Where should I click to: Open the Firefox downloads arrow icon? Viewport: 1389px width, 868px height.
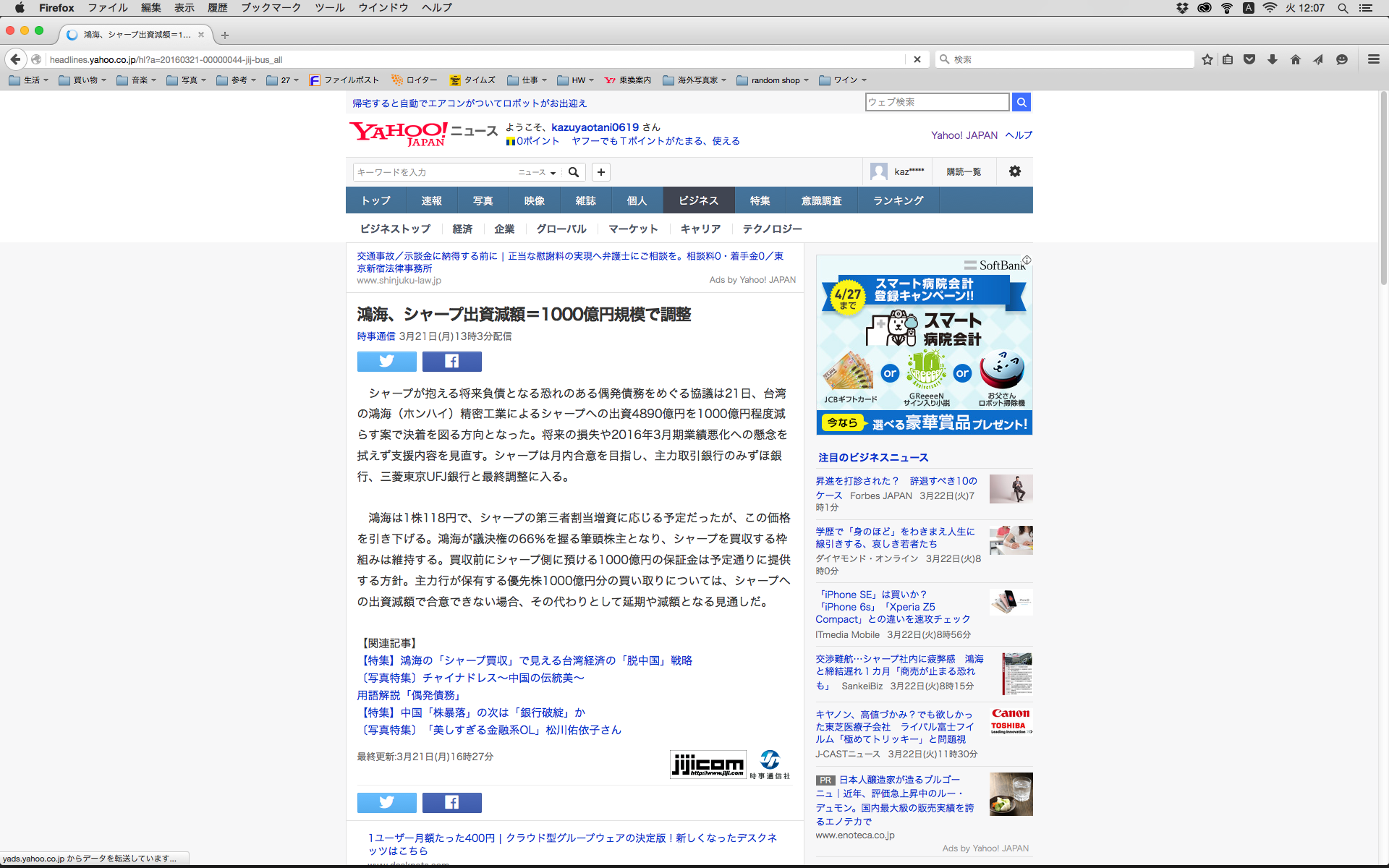pyautogui.click(x=1272, y=59)
